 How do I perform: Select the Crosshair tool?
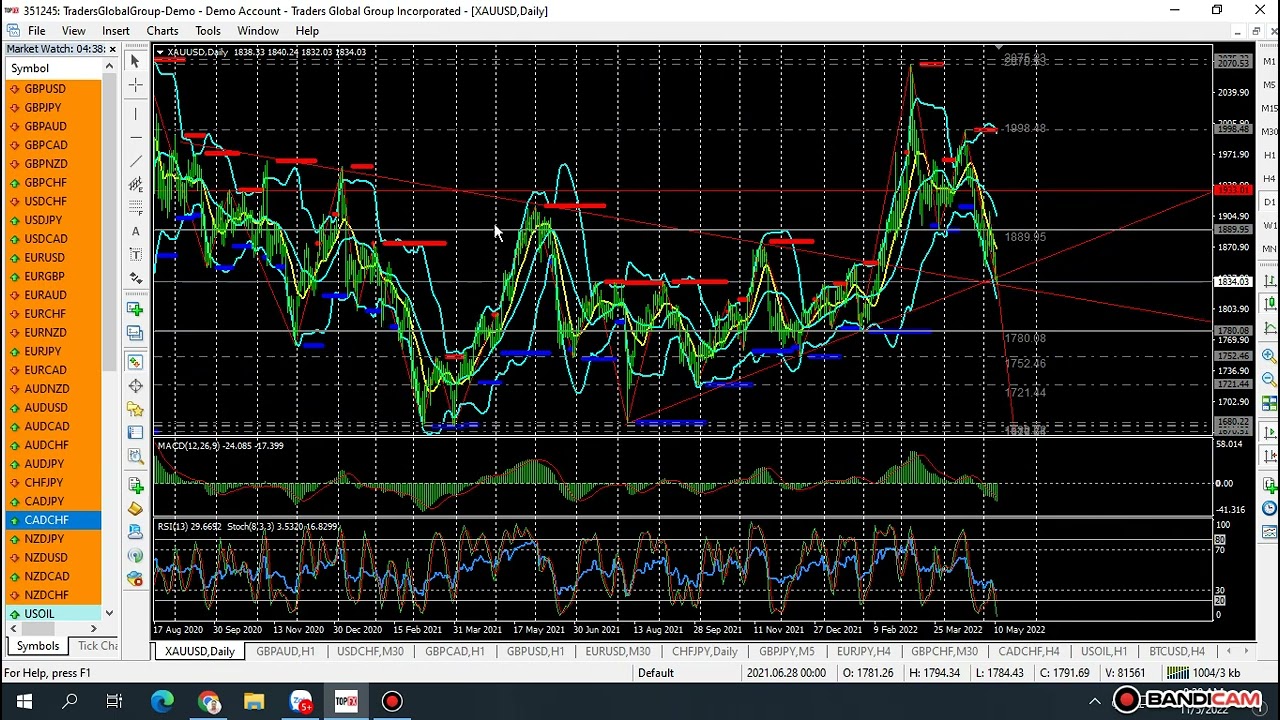pyautogui.click(x=135, y=86)
